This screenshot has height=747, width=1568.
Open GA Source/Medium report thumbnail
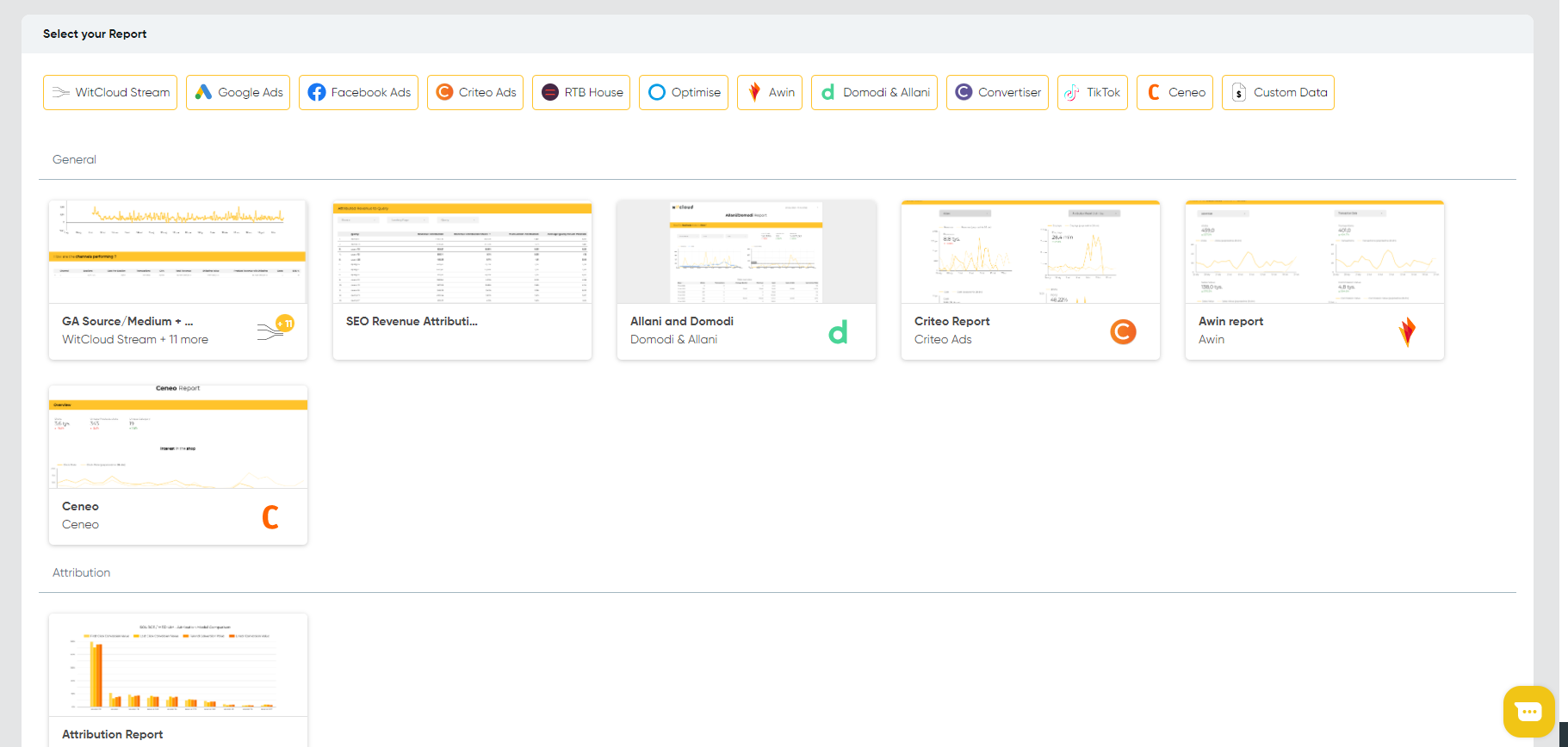(178, 252)
